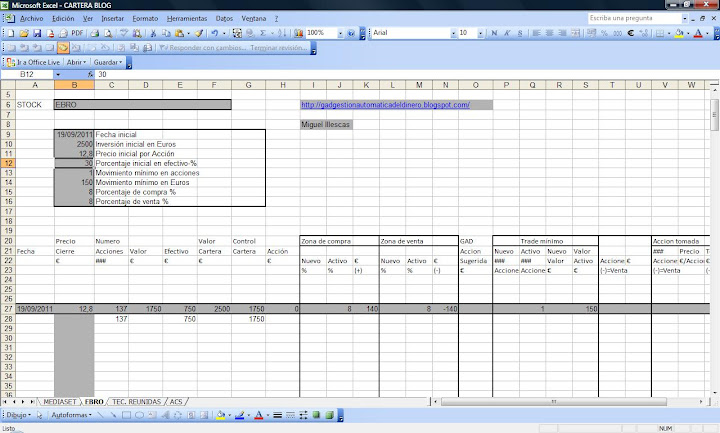Viewport: 720px width, 433px height.
Task: Open the Archivo menu
Action: (x=32, y=19)
